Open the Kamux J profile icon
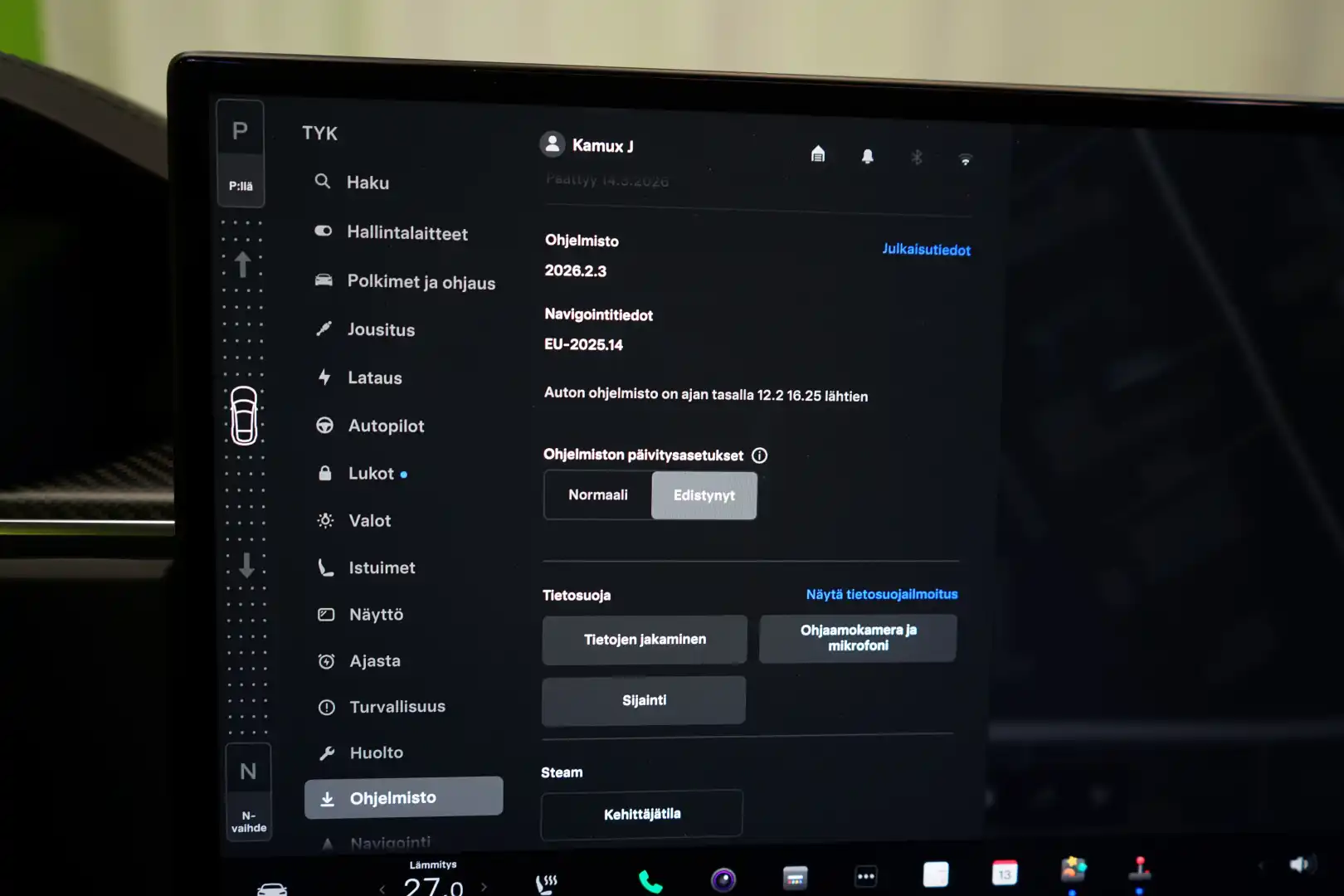1344x896 pixels. pyautogui.click(x=553, y=144)
